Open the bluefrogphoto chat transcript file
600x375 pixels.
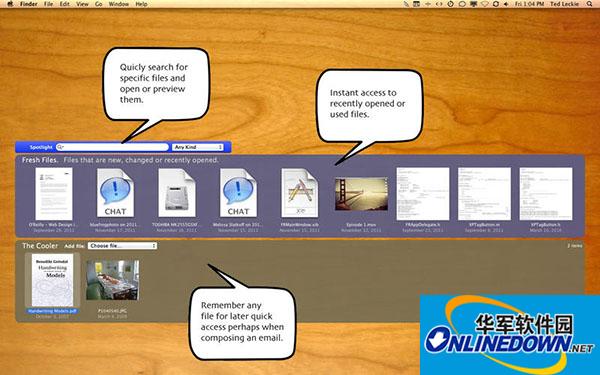(115, 193)
